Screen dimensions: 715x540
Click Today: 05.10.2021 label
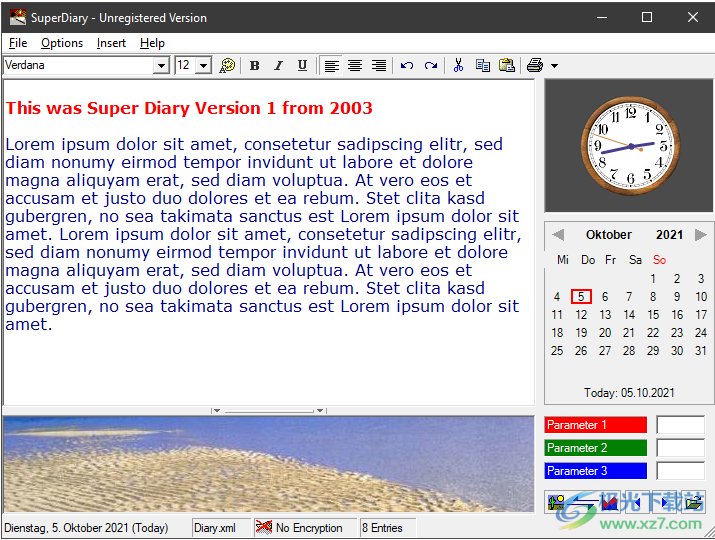pos(629,393)
